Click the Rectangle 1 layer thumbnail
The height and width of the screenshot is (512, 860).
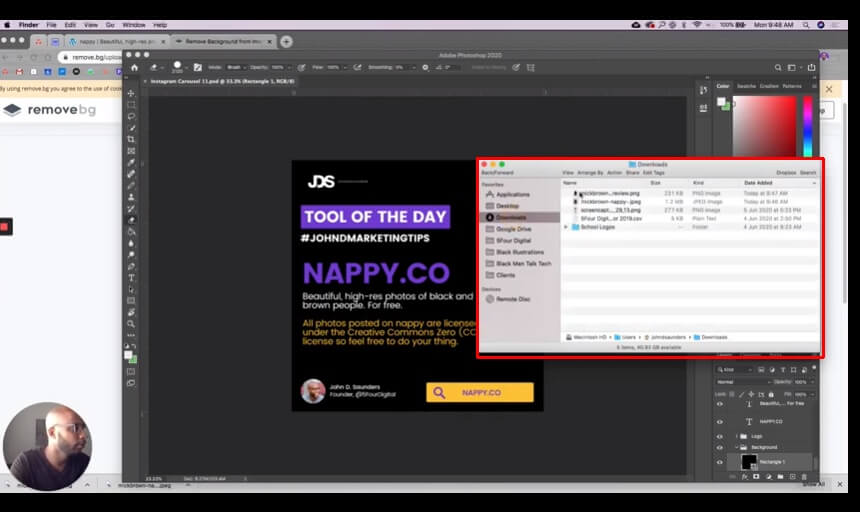749,462
